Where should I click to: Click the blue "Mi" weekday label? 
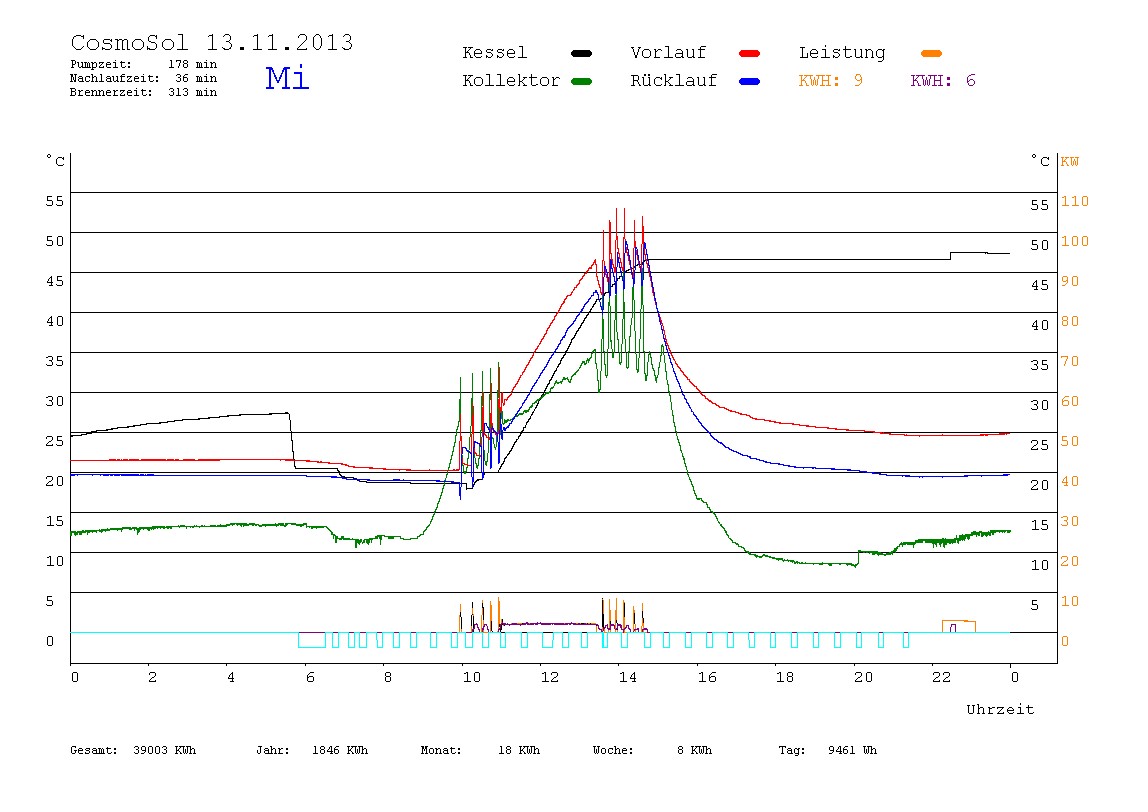point(287,78)
